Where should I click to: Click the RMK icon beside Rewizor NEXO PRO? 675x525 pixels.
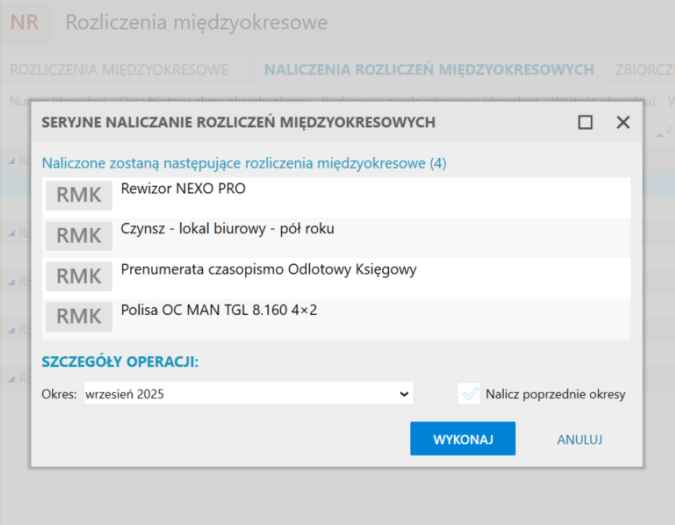point(79,196)
